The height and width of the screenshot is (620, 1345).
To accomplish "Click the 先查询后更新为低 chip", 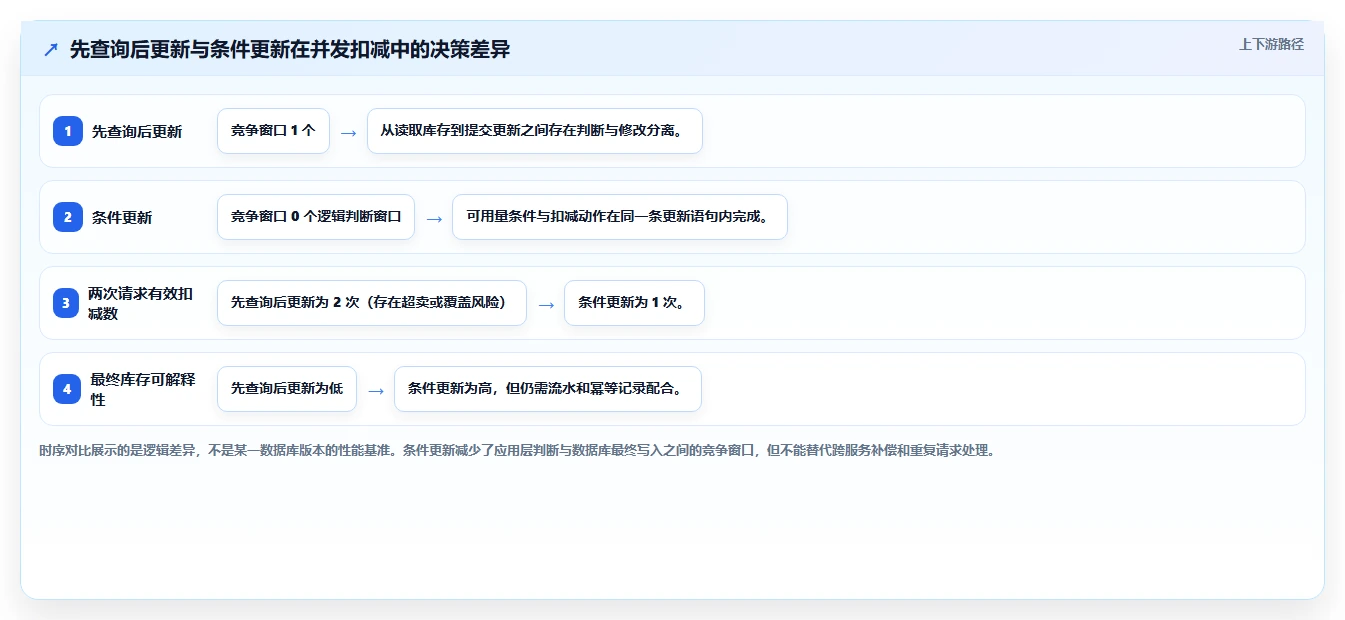I will coord(287,389).
